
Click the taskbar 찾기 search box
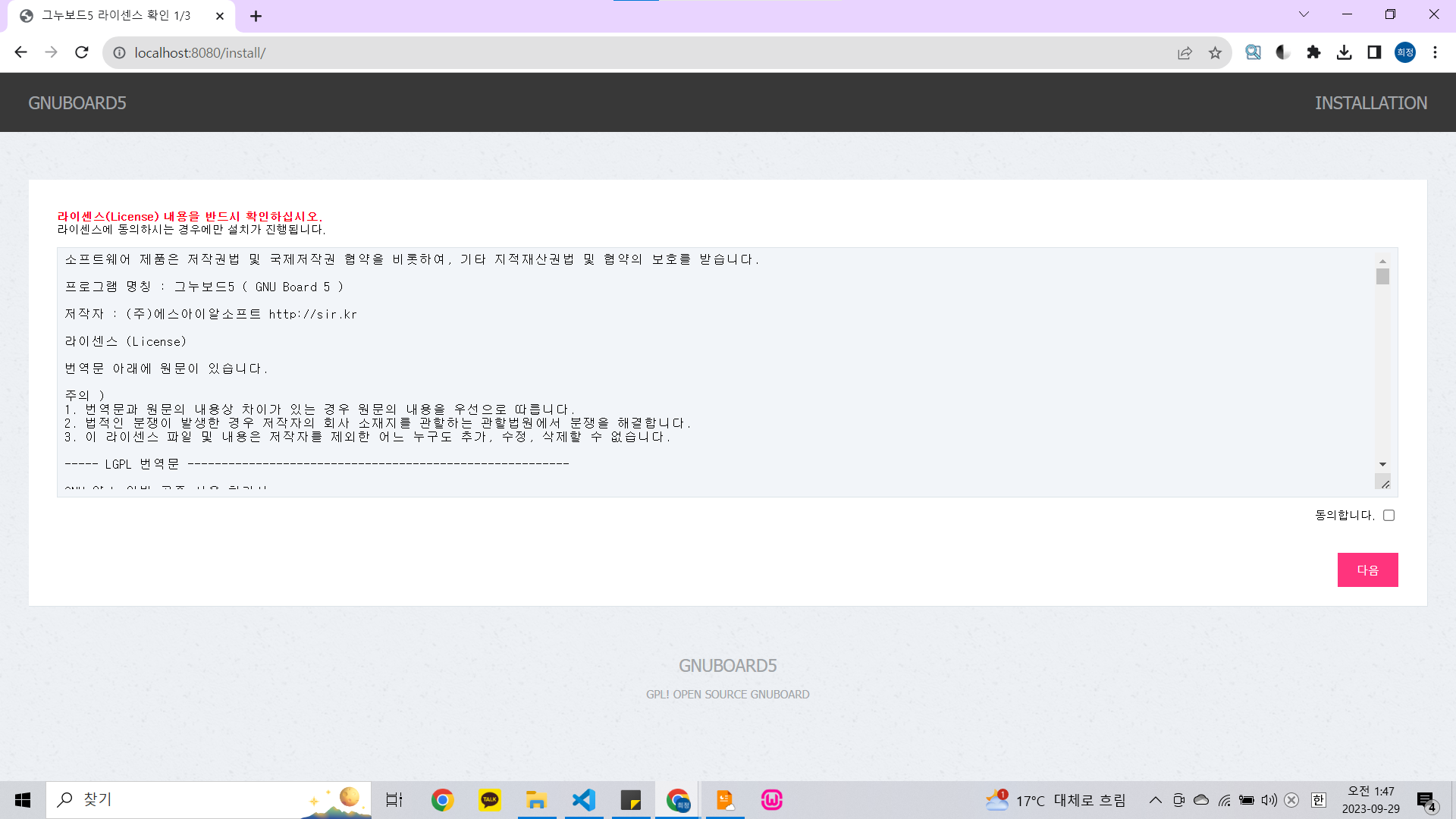click(209, 800)
